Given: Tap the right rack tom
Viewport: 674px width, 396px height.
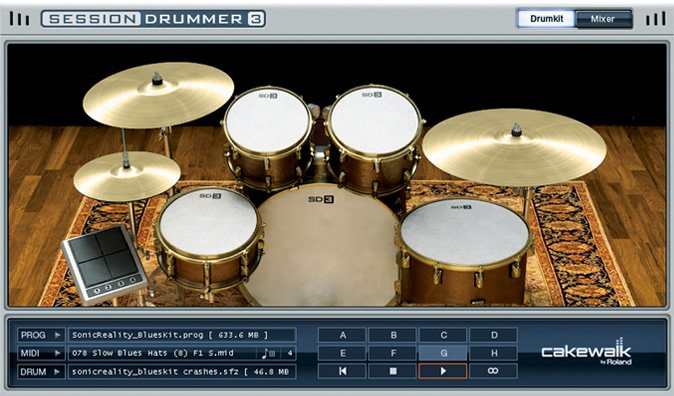Looking at the screenshot, I should tap(374, 120).
